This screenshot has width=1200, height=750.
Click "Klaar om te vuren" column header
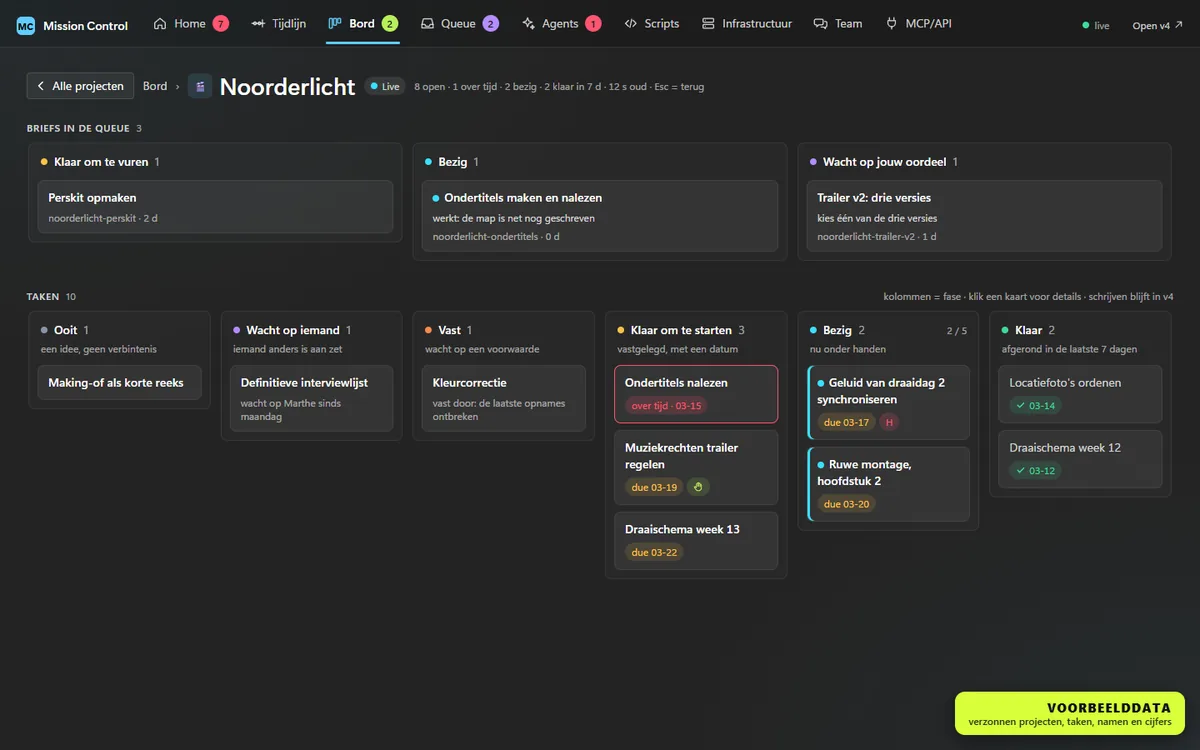pos(100,162)
